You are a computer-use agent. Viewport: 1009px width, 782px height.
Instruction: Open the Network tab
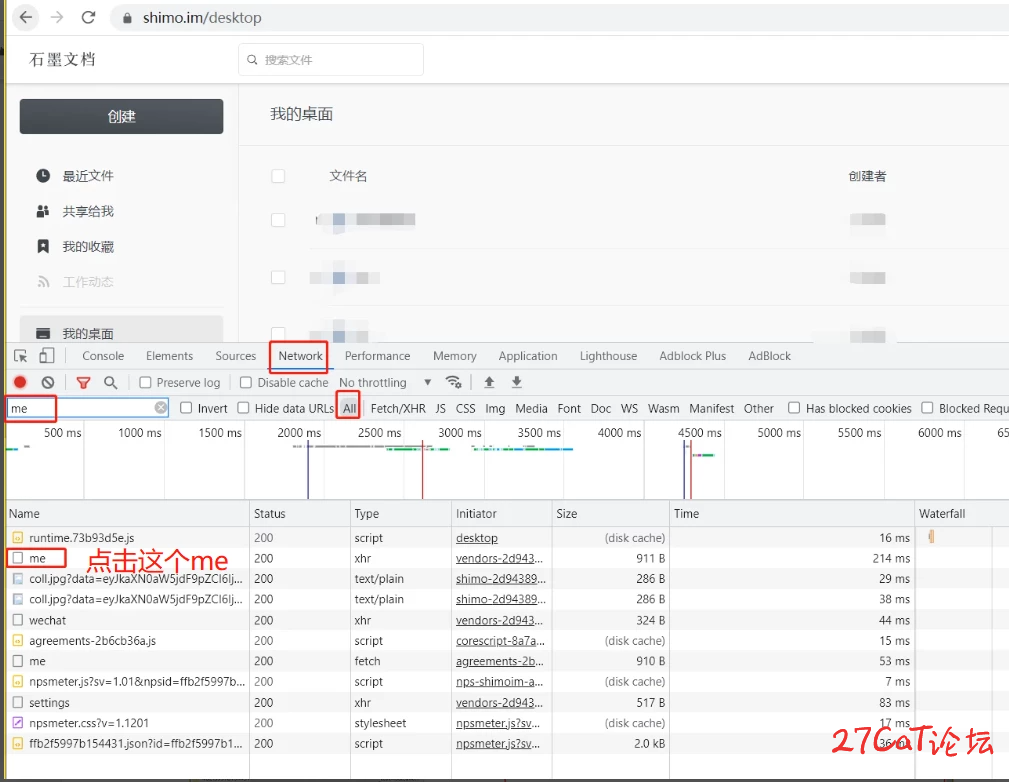click(x=301, y=356)
